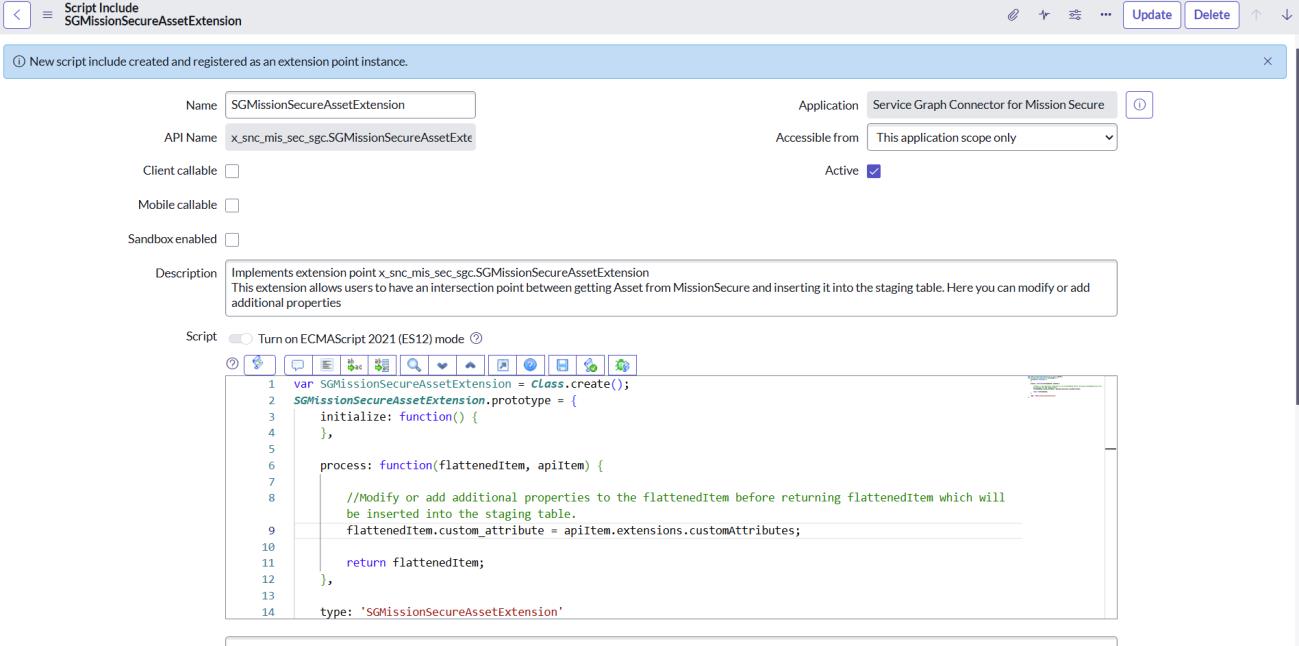
Task: Open the form context menu hamburger
Action: 47,15
